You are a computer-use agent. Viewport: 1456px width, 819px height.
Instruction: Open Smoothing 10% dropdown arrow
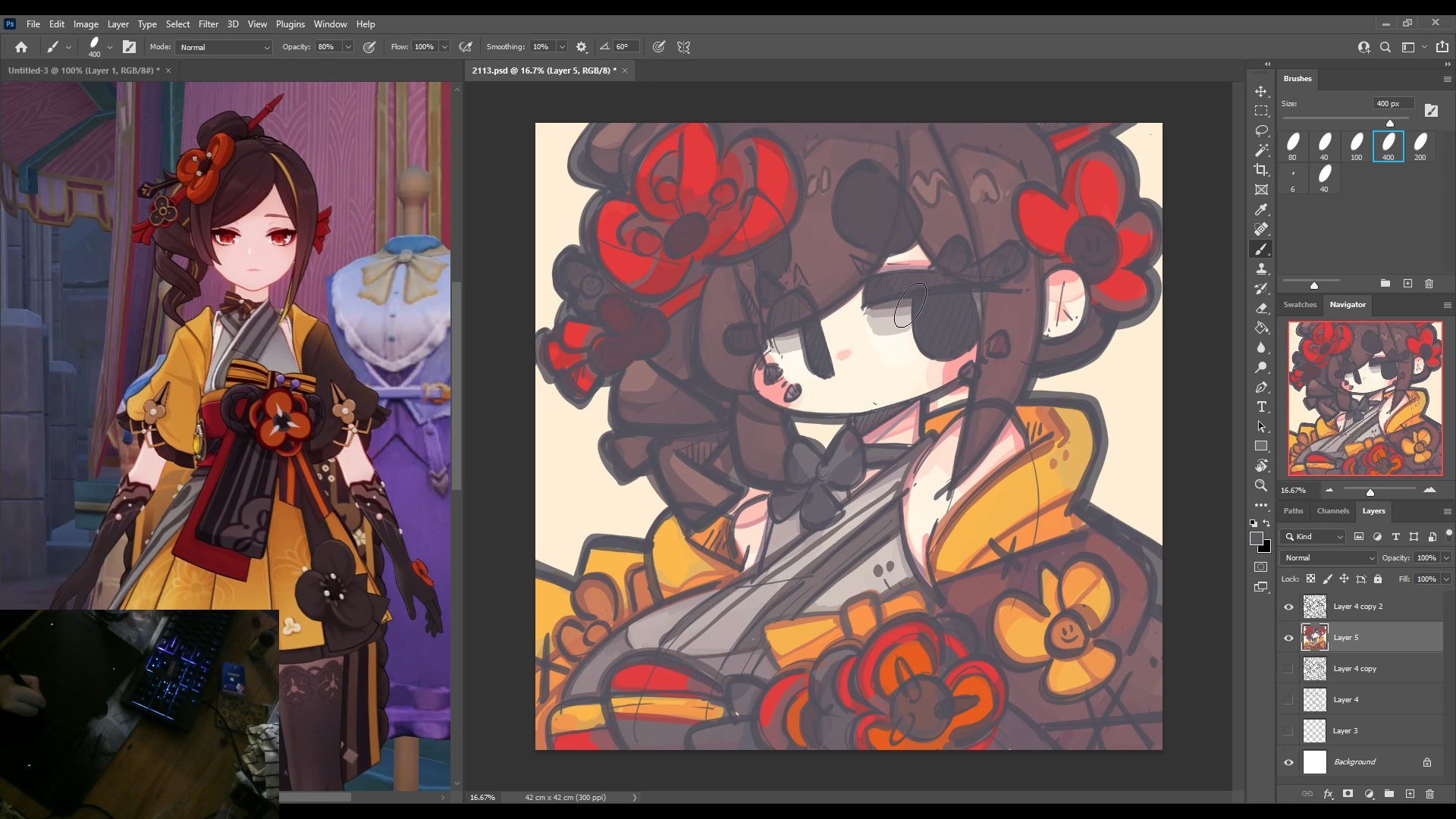(562, 47)
